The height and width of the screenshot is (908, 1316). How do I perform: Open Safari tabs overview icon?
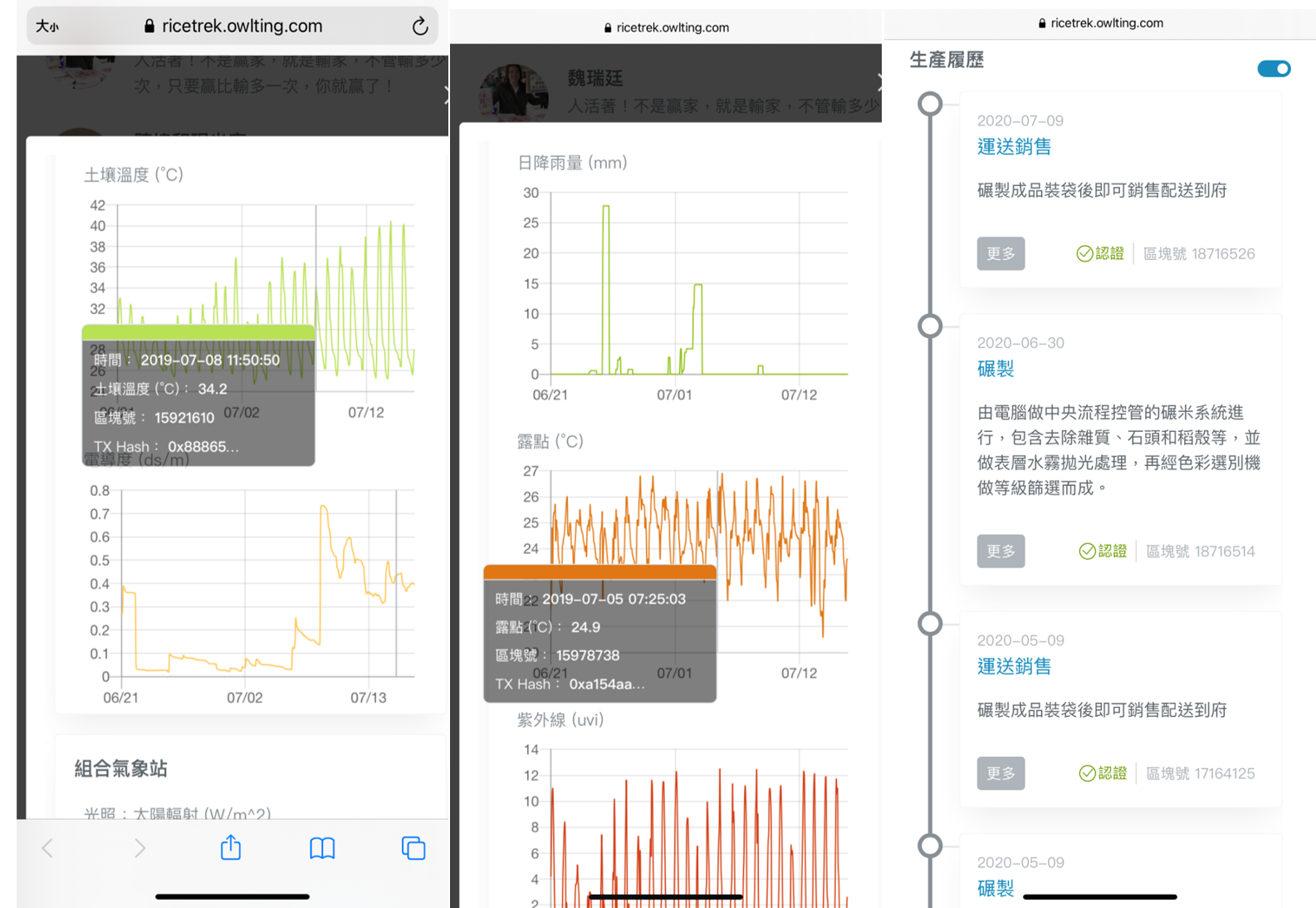pos(413,848)
